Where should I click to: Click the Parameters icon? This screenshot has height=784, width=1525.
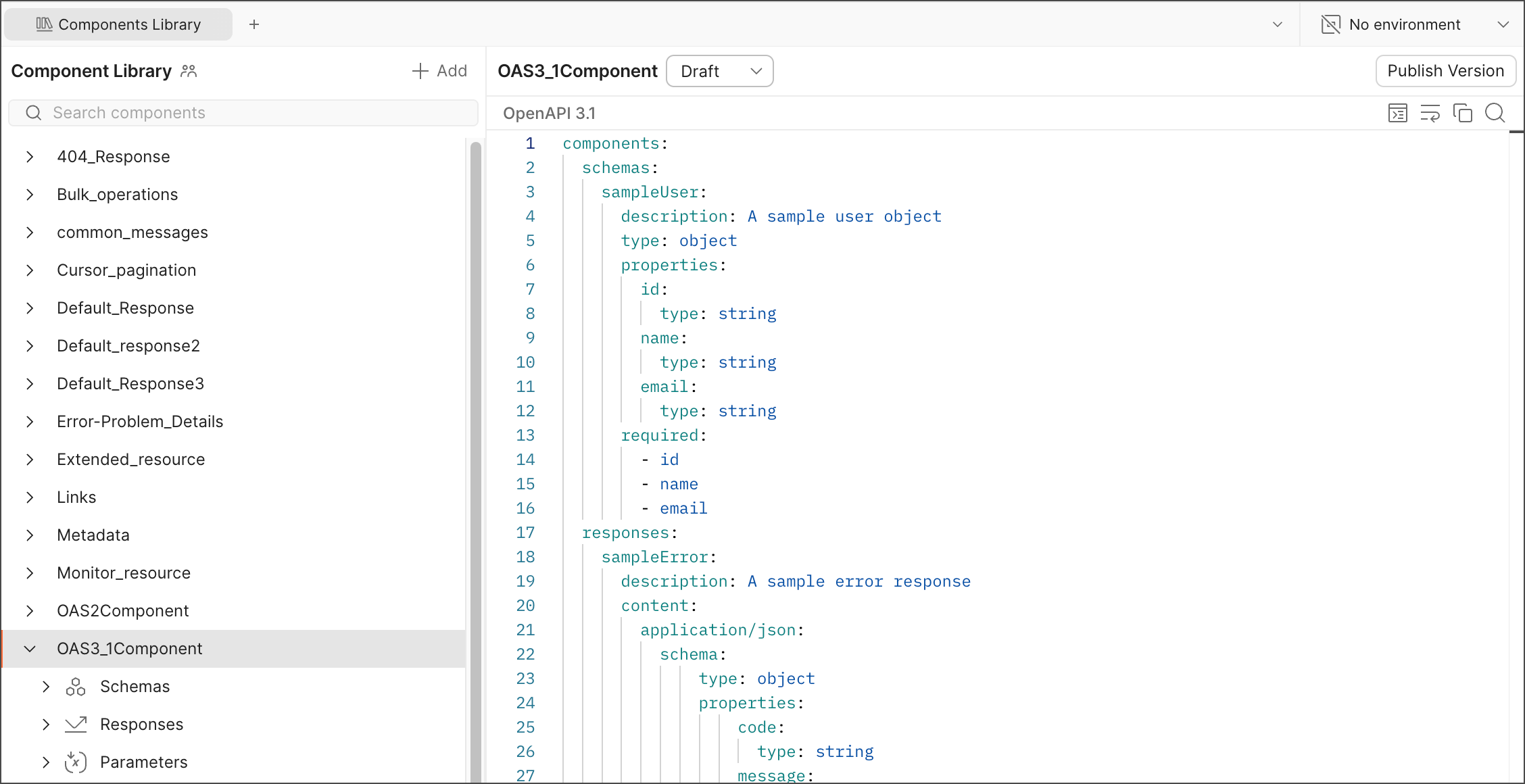(x=76, y=762)
